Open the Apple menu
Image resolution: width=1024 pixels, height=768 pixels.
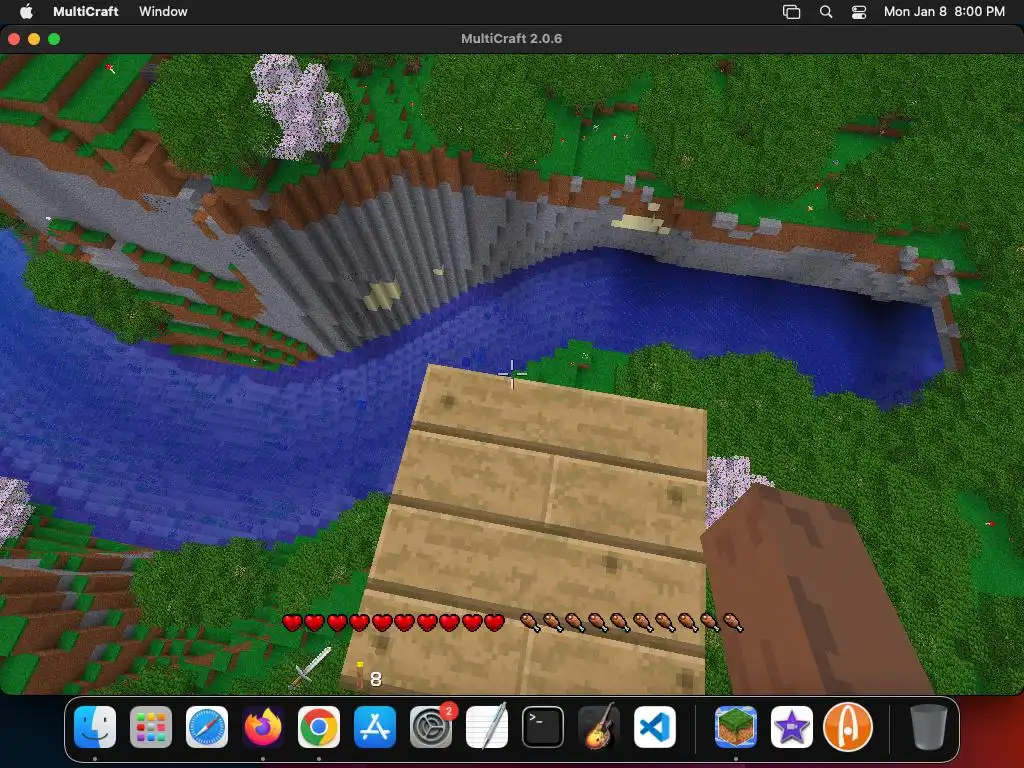pos(25,11)
